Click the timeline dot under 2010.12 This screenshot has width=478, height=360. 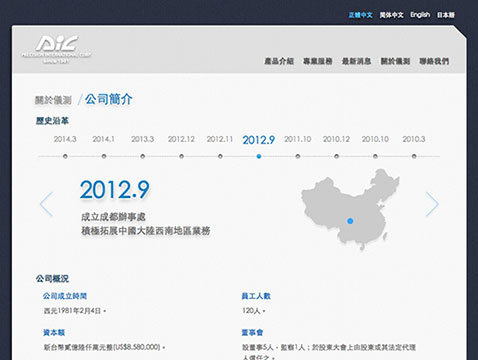tap(336, 156)
